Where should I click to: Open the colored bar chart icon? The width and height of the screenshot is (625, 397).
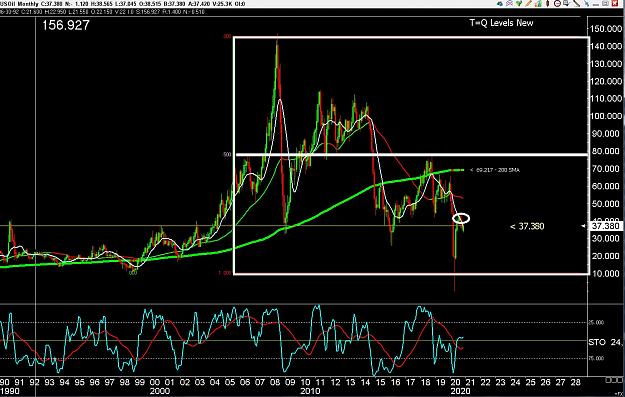tap(538, 4)
